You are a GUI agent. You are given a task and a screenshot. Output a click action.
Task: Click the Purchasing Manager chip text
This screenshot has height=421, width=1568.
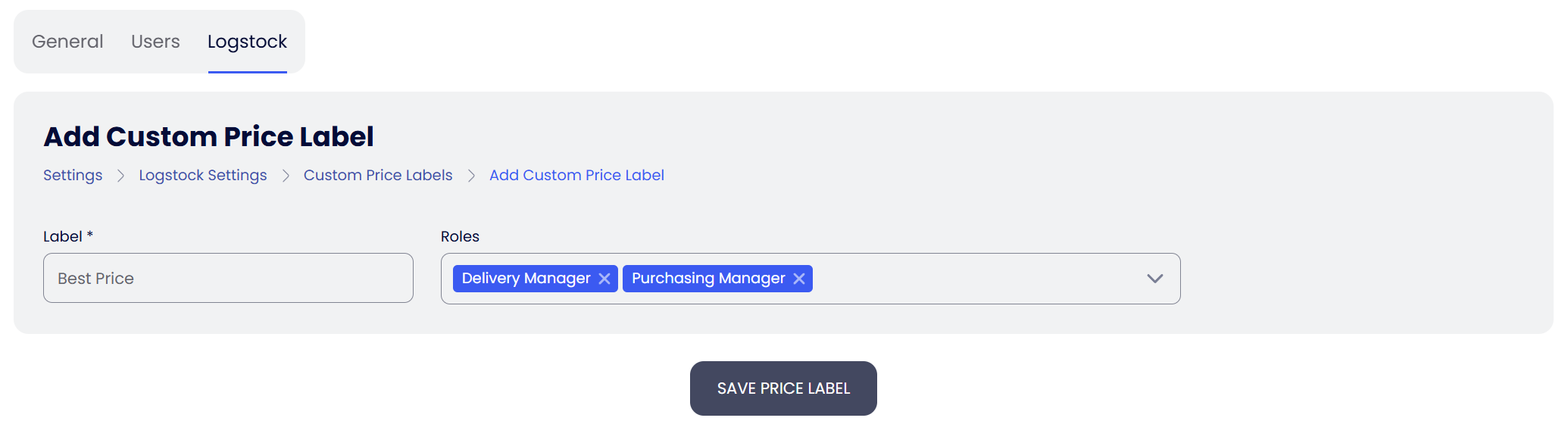point(708,279)
